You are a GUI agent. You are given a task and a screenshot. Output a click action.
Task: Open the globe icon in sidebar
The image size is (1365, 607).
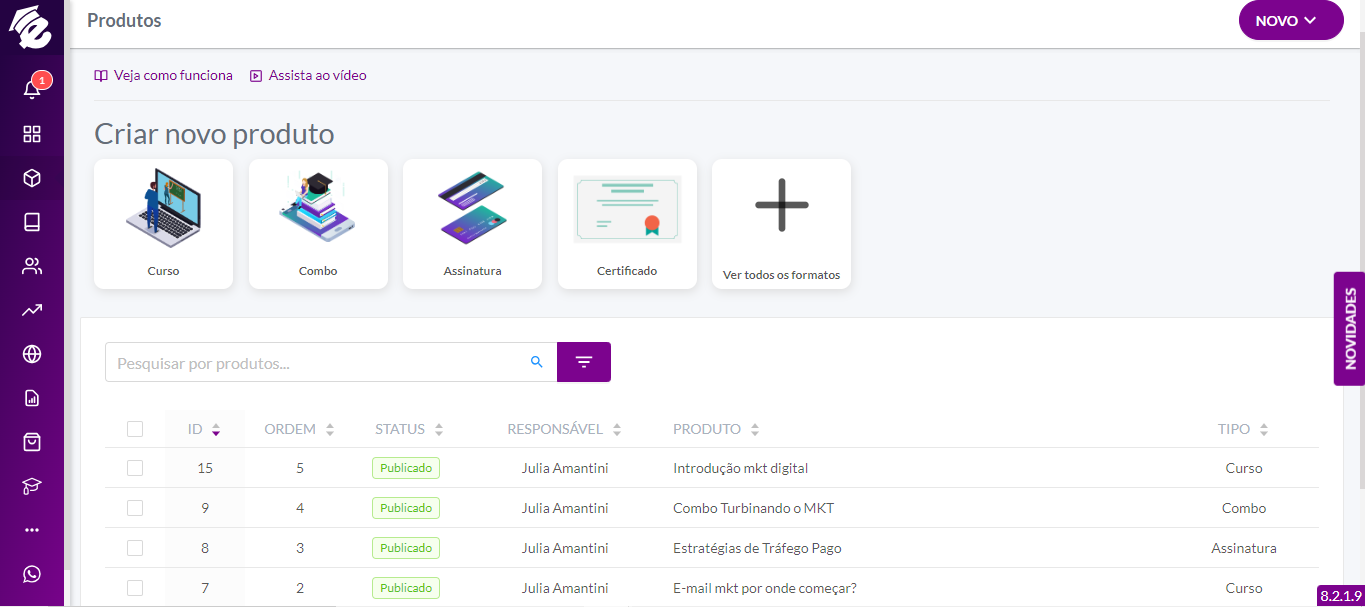32,354
